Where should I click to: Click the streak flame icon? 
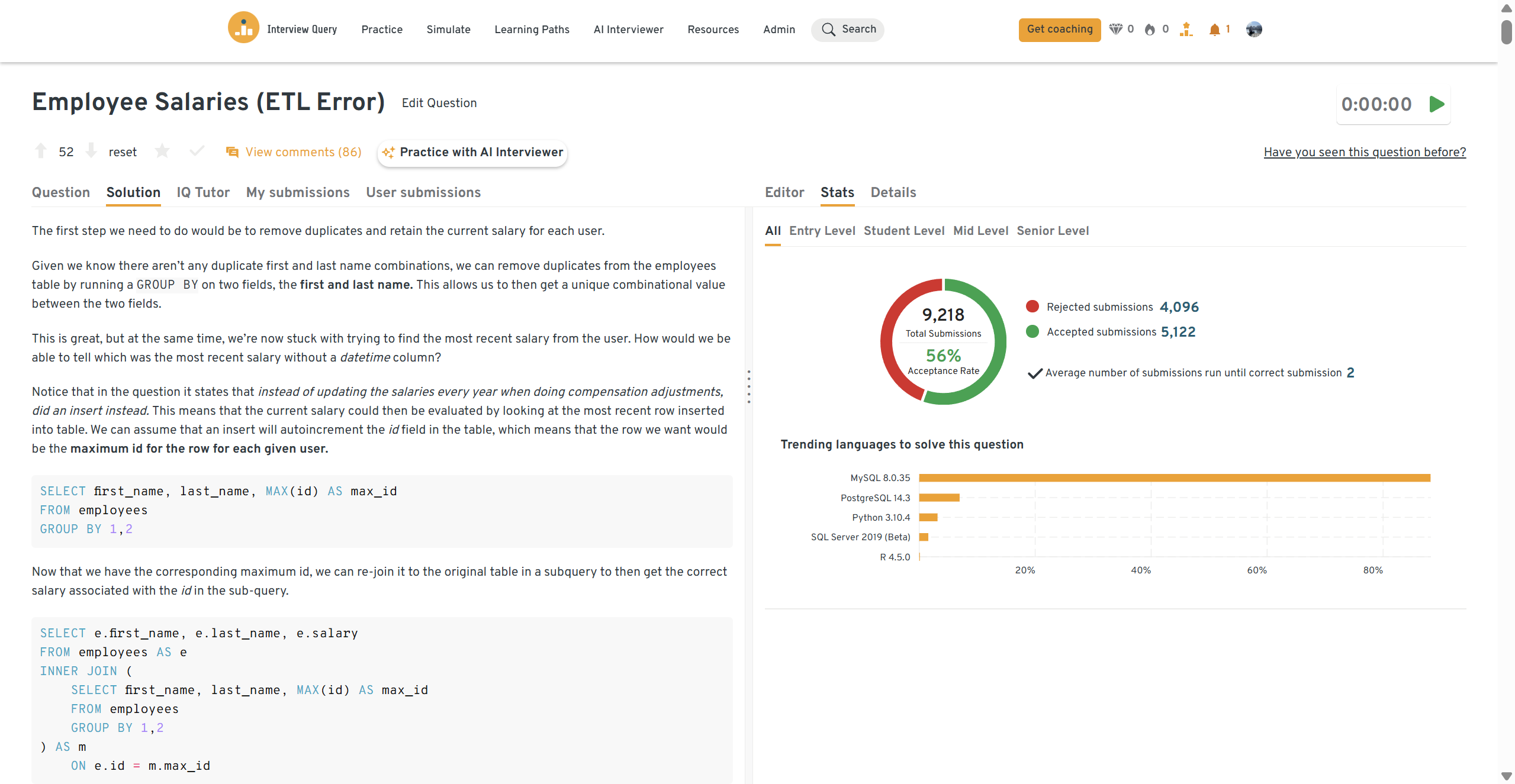[1150, 30]
